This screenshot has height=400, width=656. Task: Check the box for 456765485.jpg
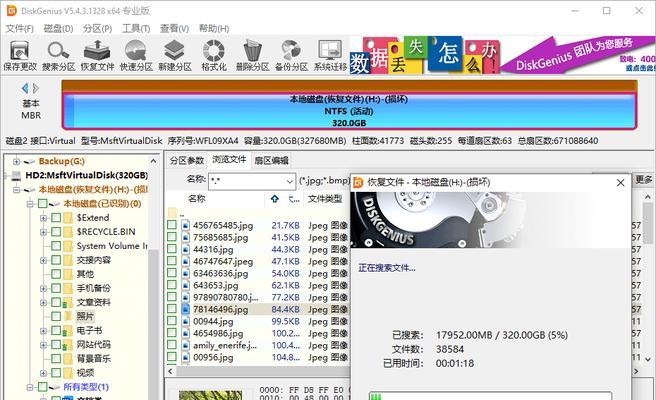pyautogui.click(x=172, y=225)
